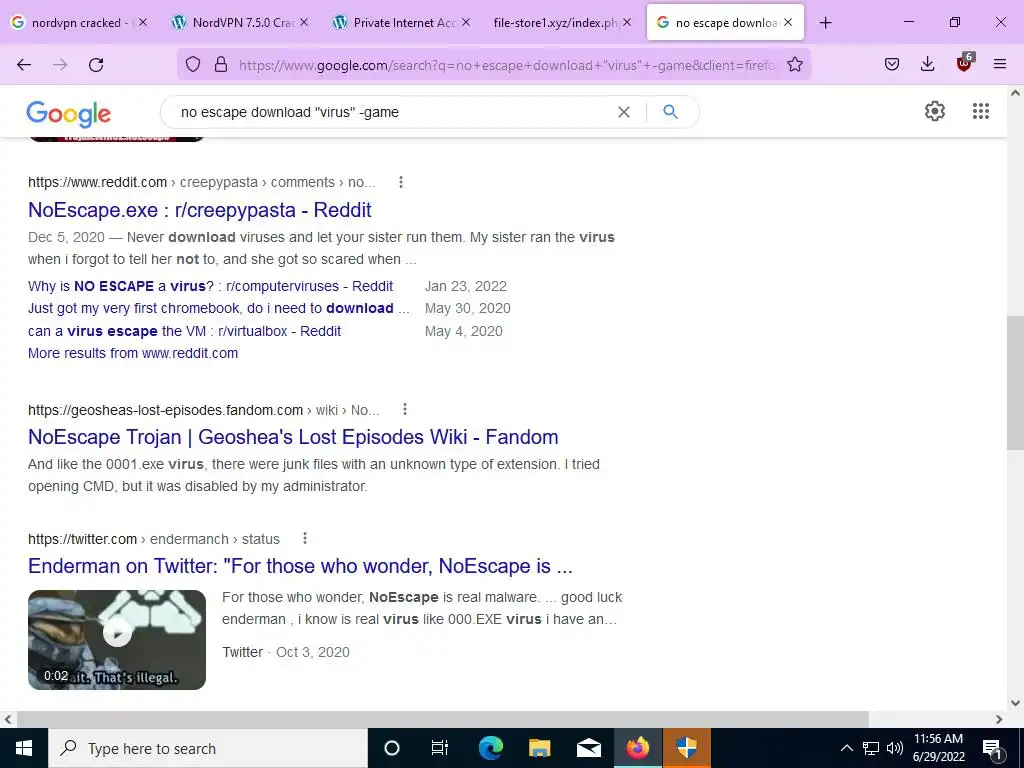This screenshot has height=768, width=1024.
Task: Open the Save to Pocket icon
Action: tap(892, 64)
